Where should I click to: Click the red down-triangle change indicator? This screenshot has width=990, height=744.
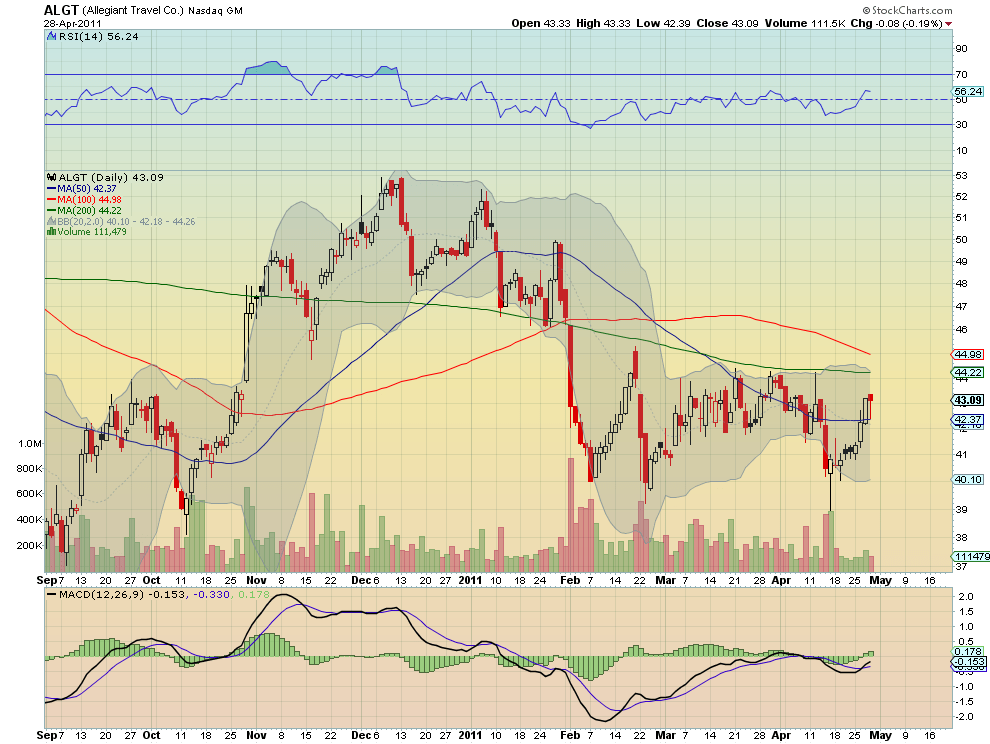pos(949,24)
